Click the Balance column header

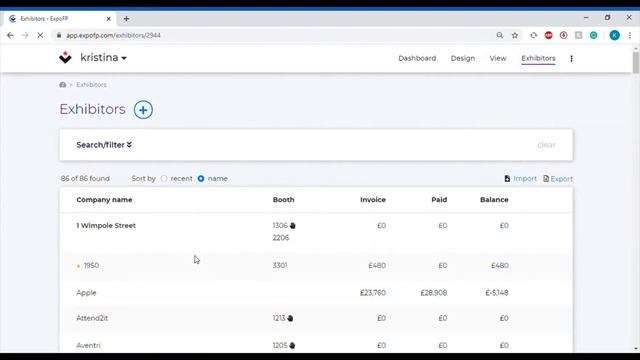point(494,200)
